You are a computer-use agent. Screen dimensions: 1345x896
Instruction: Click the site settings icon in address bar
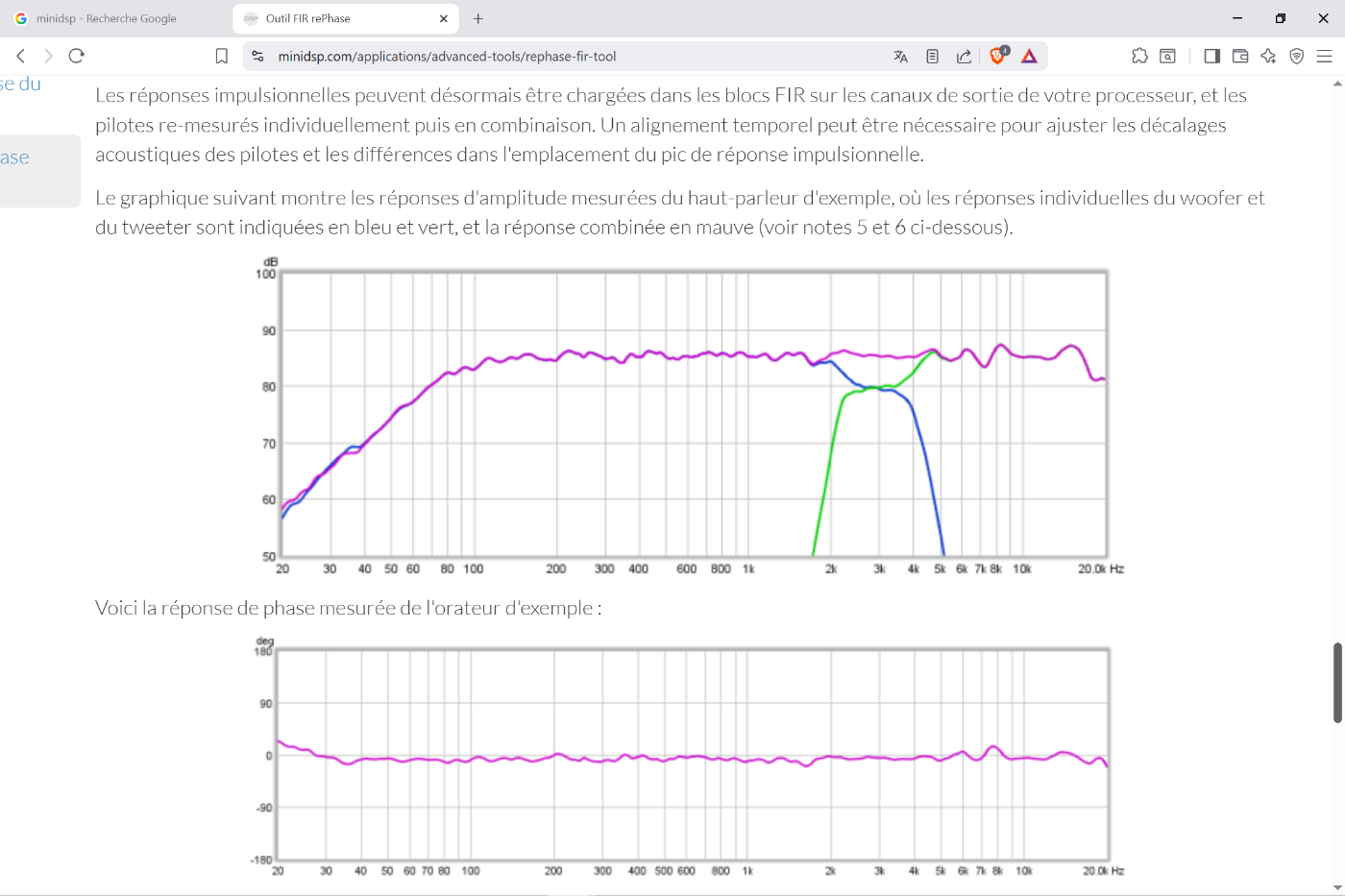pyautogui.click(x=257, y=57)
